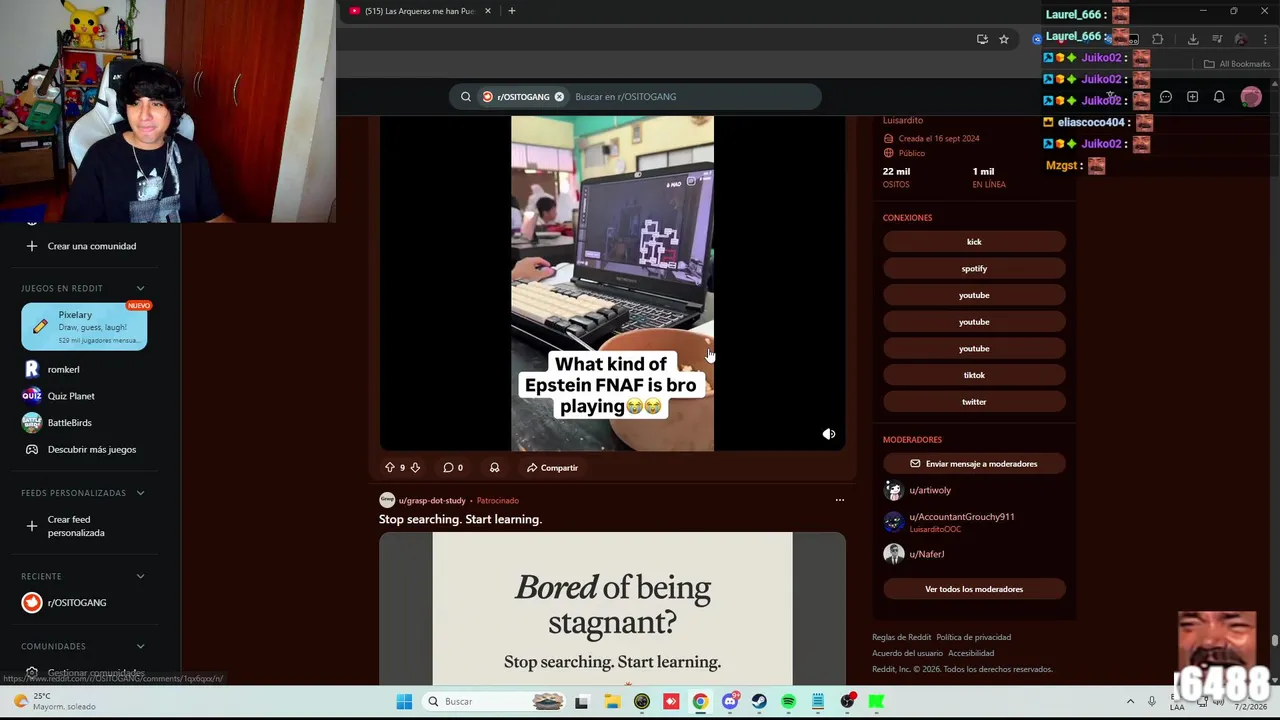Downvote the FNAF video post

click(415, 467)
